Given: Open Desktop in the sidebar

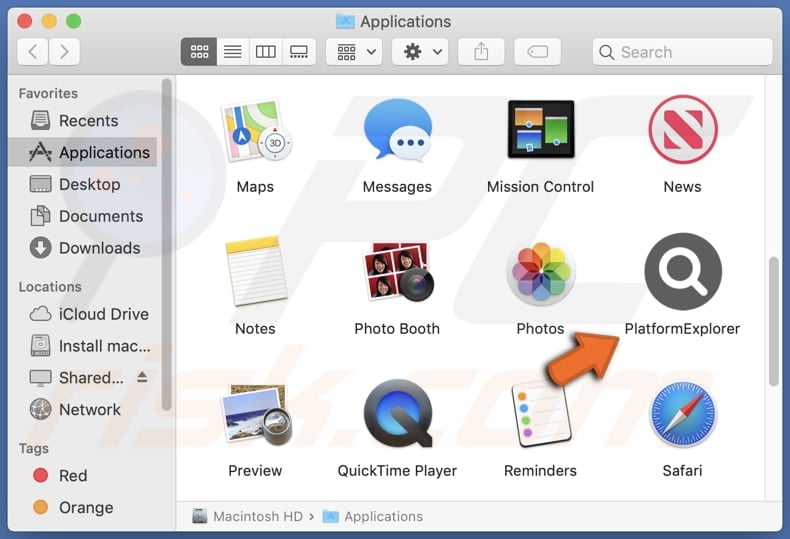Looking at the screenshot, I should (x=83, y=184).
